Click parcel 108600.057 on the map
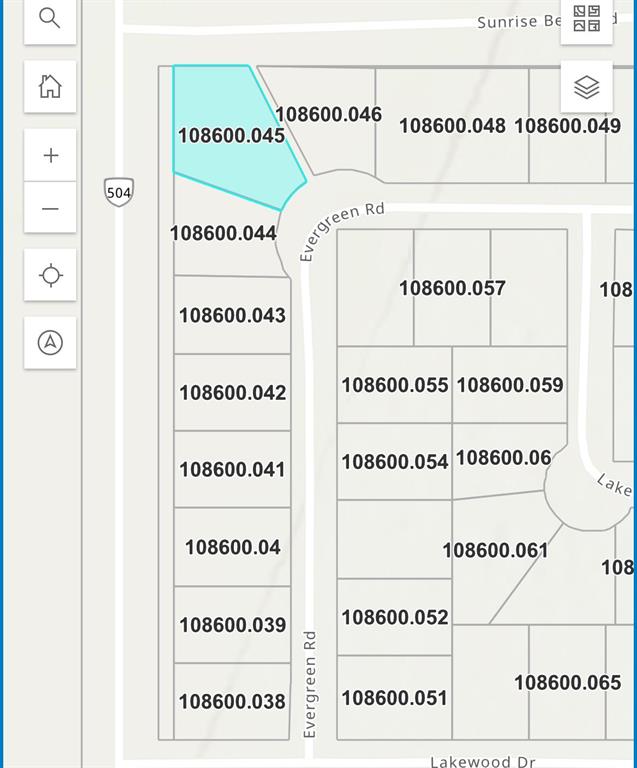The image size is (637, 768). click(x=452, y=288)
